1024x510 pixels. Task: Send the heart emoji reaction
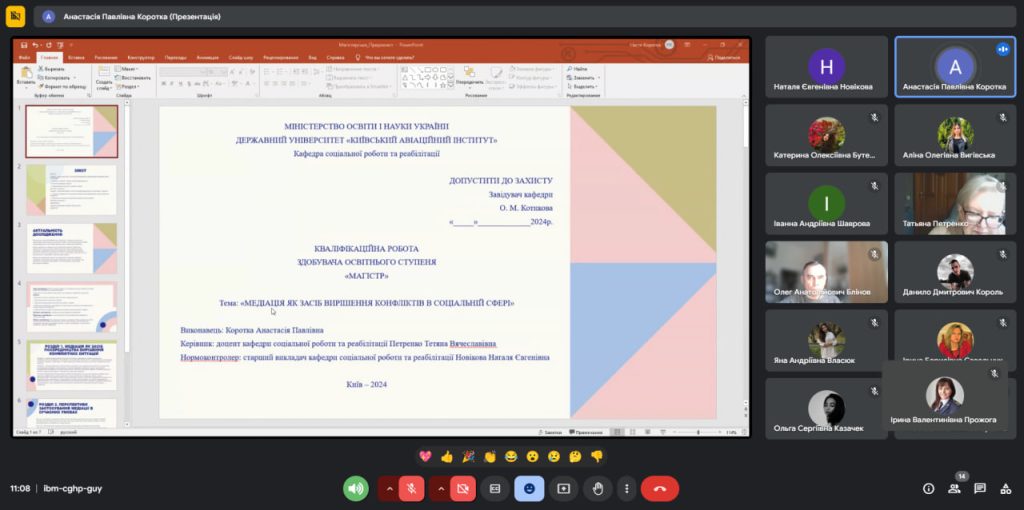[x=425, y=456]
